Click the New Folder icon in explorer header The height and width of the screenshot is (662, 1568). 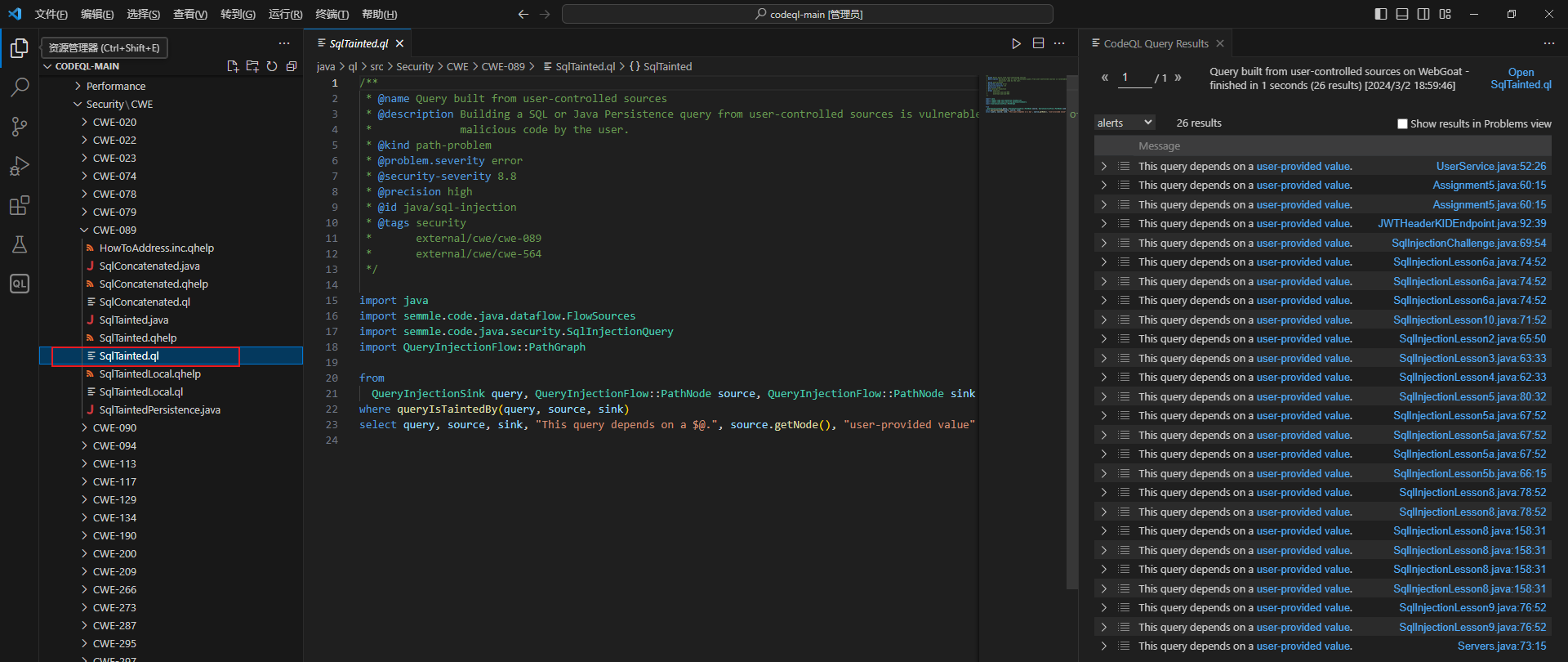(252, 66)
